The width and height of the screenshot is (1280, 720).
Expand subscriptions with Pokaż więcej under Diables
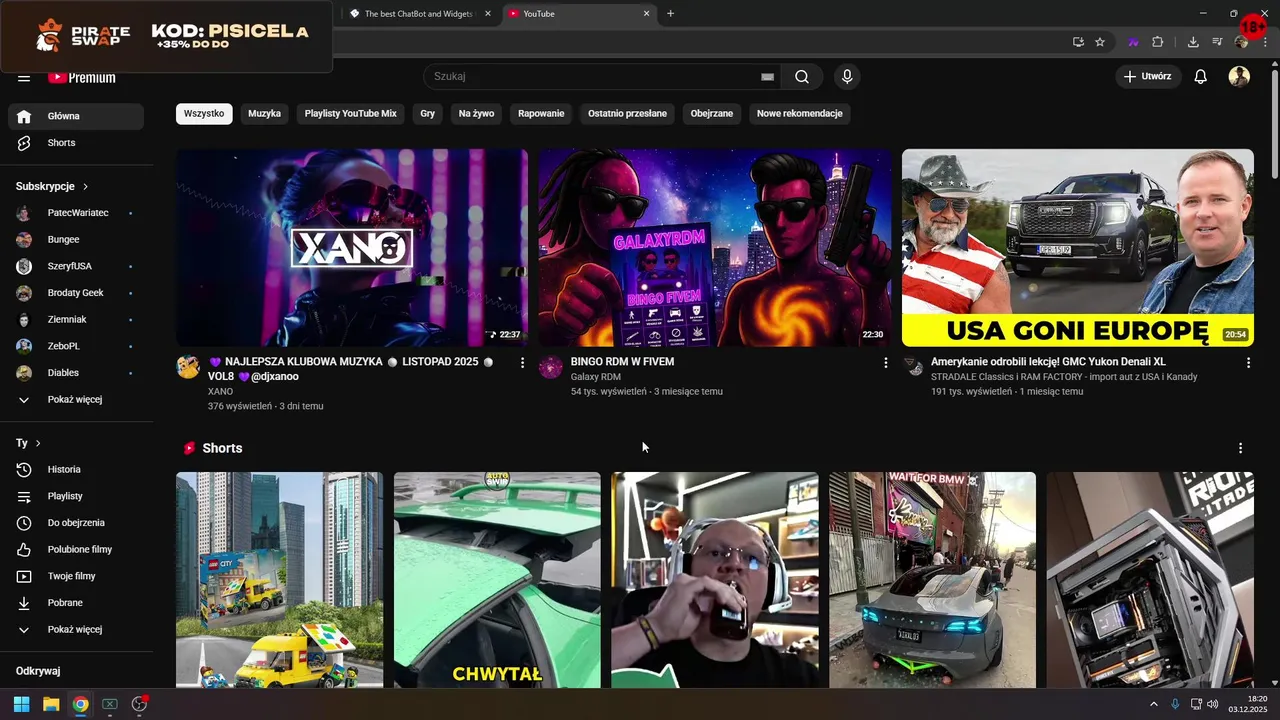pyautogui.click(x=76, y=399)
